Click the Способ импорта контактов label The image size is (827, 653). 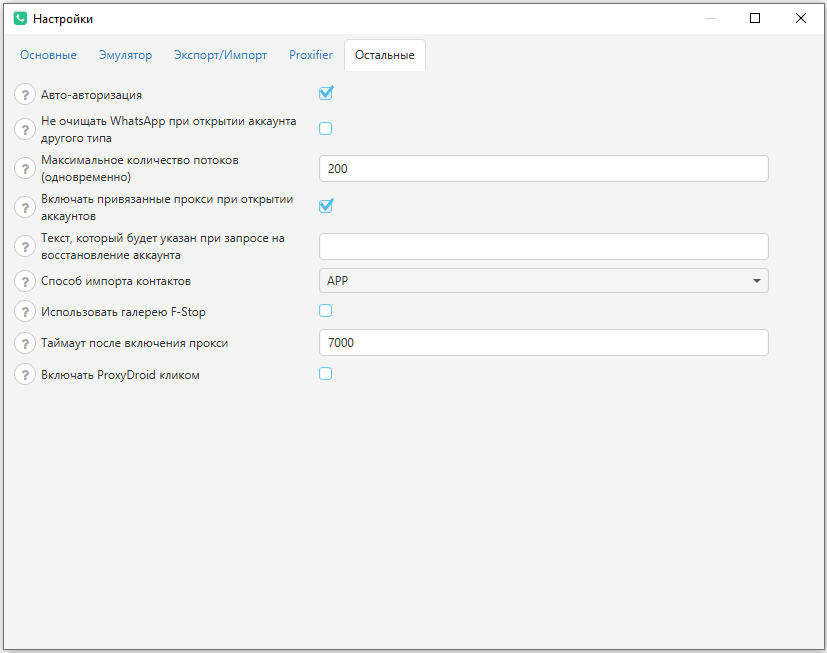[116, 281]
